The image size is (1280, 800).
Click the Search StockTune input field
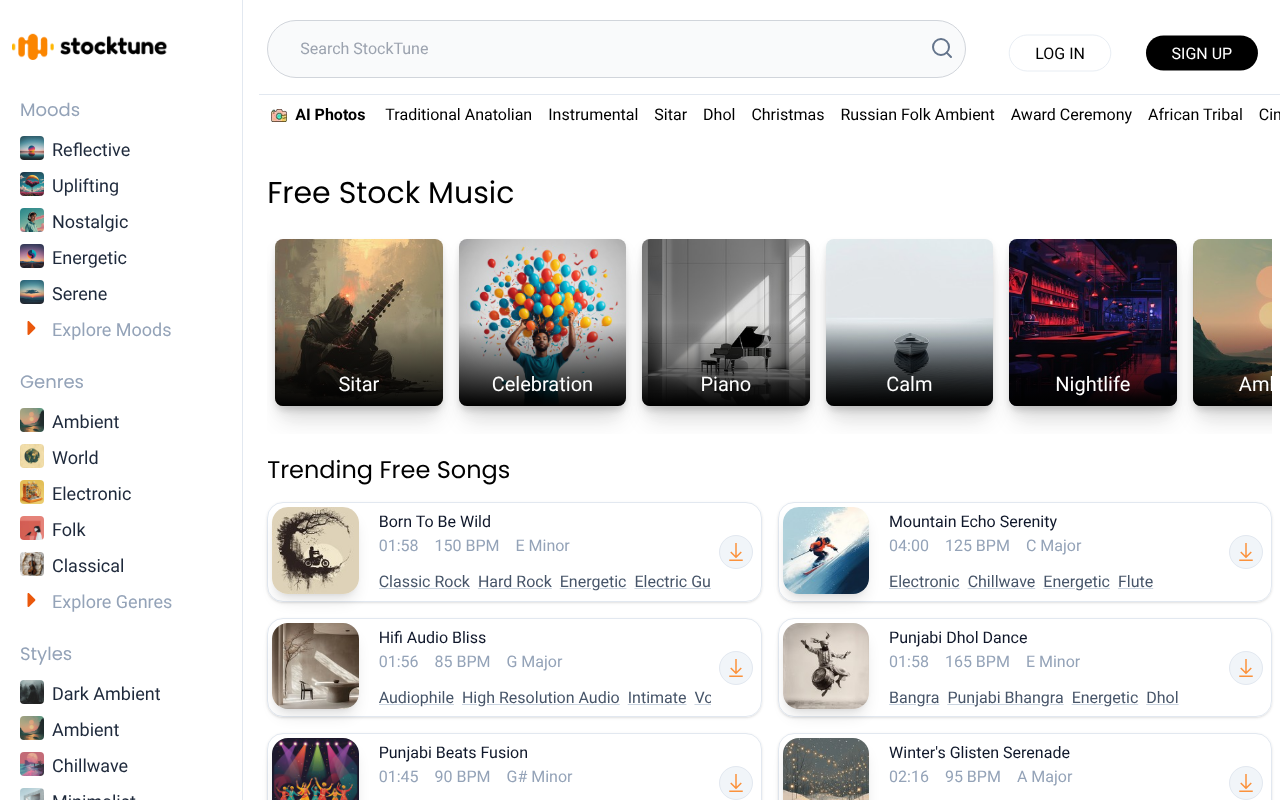pos(600,47)
